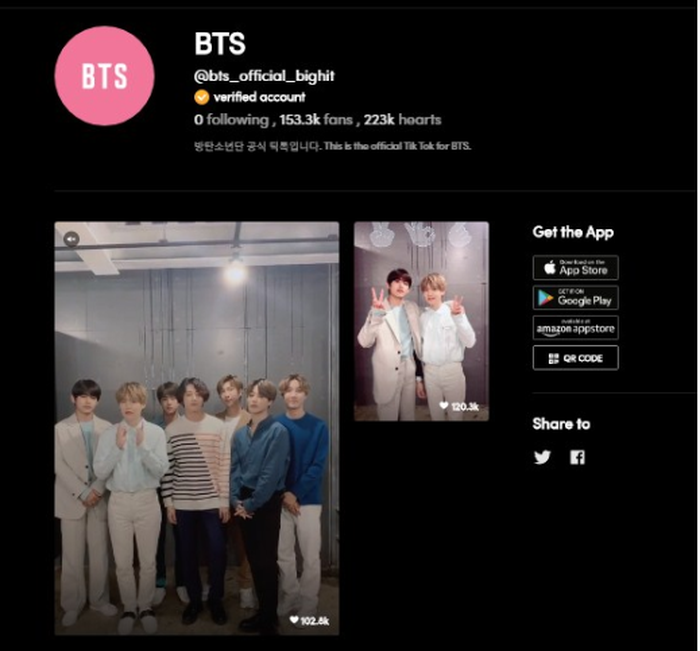Click the BTS profile name heading
Viewport: 700px width, 651px height.
[x=220, y=44]
